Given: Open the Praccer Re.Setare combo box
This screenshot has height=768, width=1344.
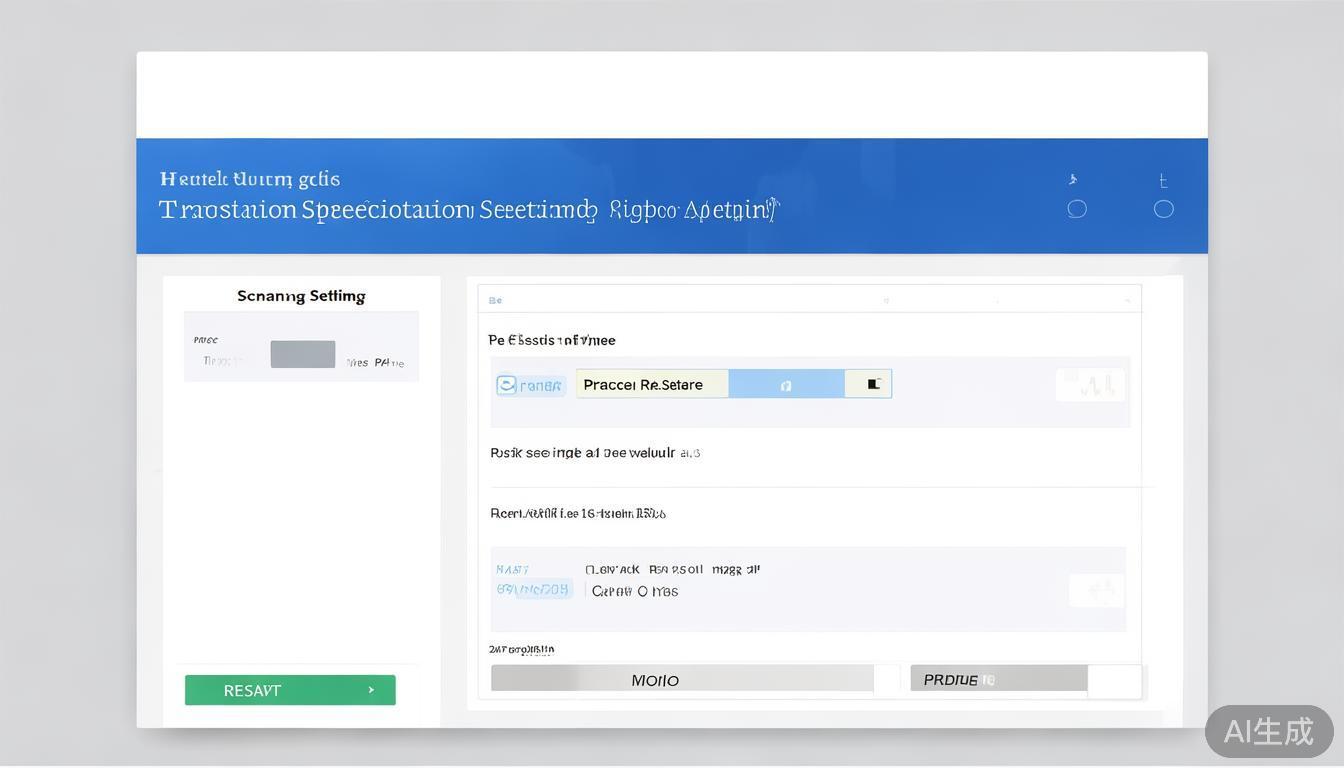Looking at the screenshot, I should click(652, 384).
